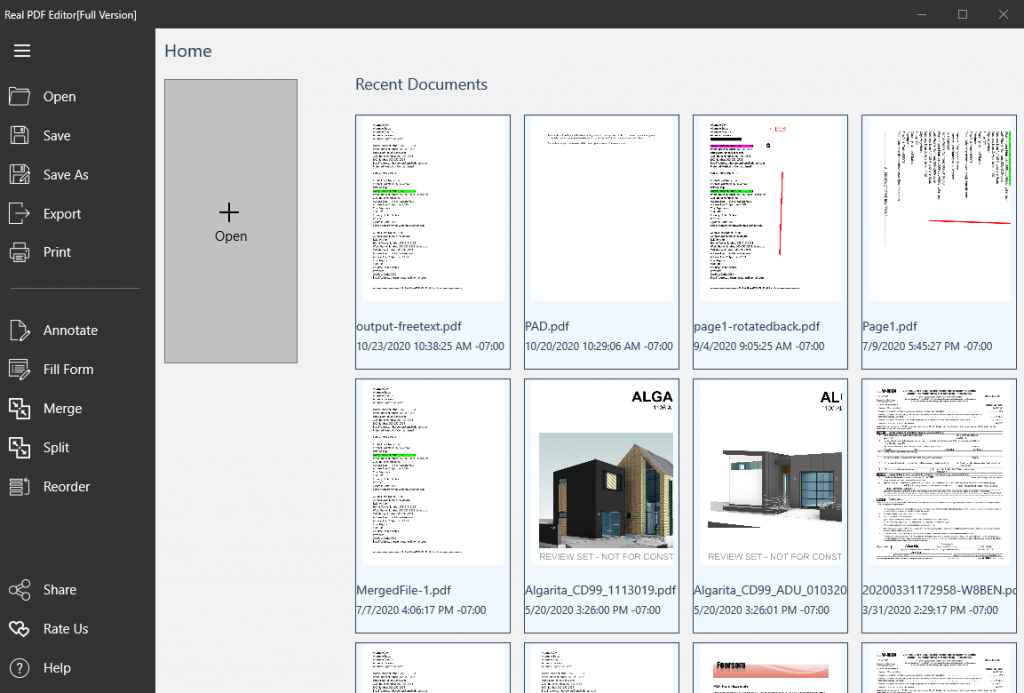The image size is (1024, 693).
Task: Select the Open menu label
Action: click(59, 97)
